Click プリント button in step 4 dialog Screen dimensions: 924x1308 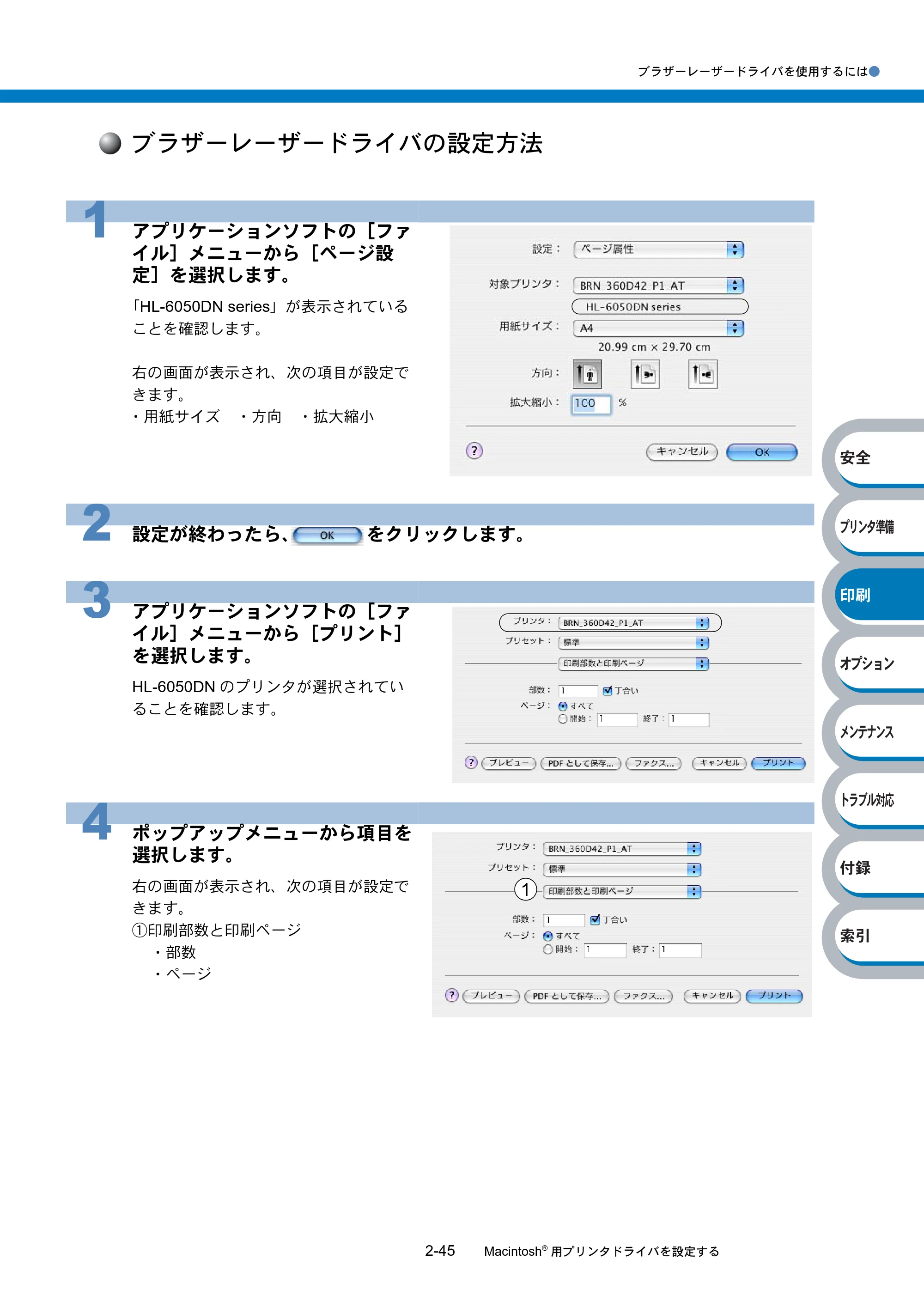[x=774, y=996]
